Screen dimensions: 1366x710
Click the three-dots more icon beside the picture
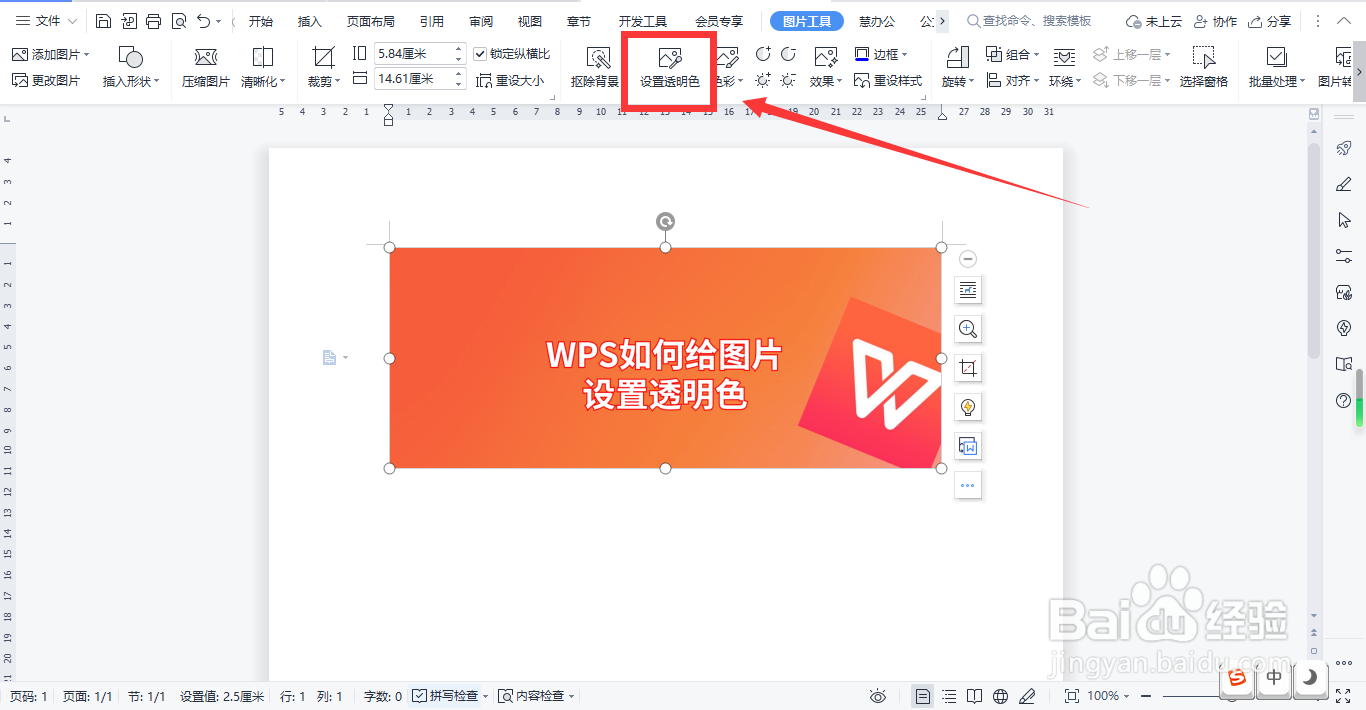(x=967, y=485)
